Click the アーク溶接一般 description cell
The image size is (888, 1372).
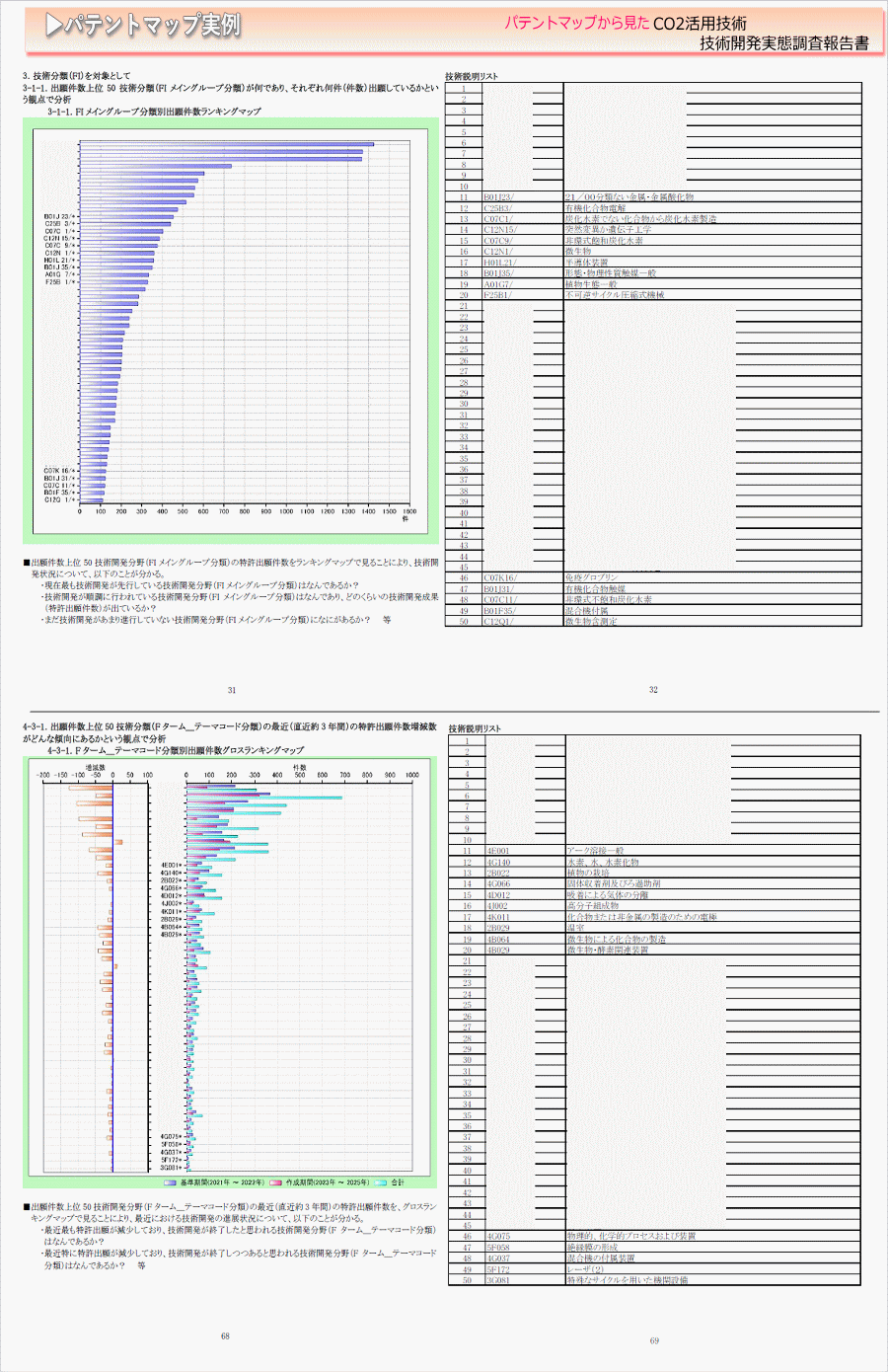(595, 851)
